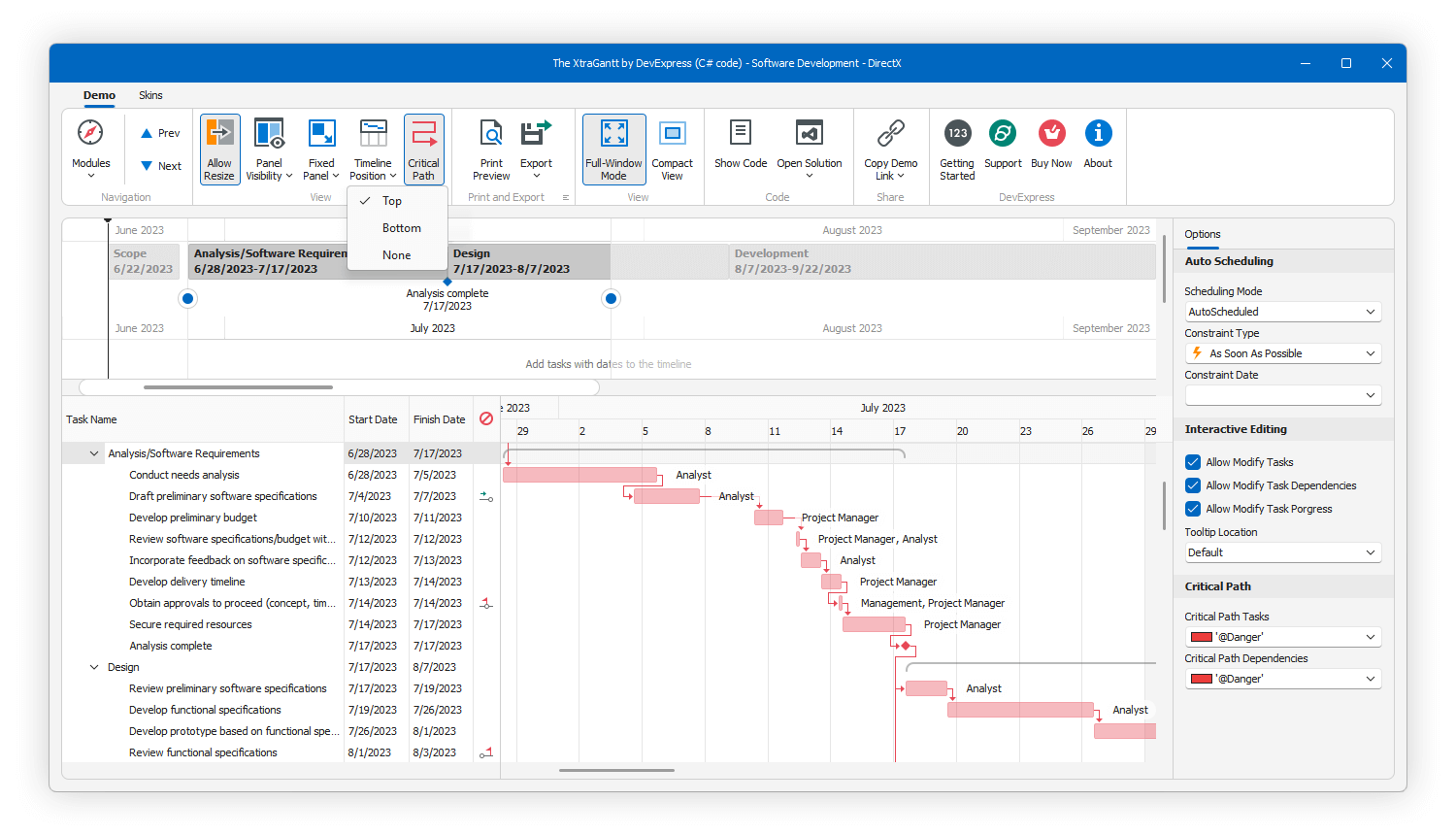Open Print Preview
The image size is (1456, 835).
490,147
